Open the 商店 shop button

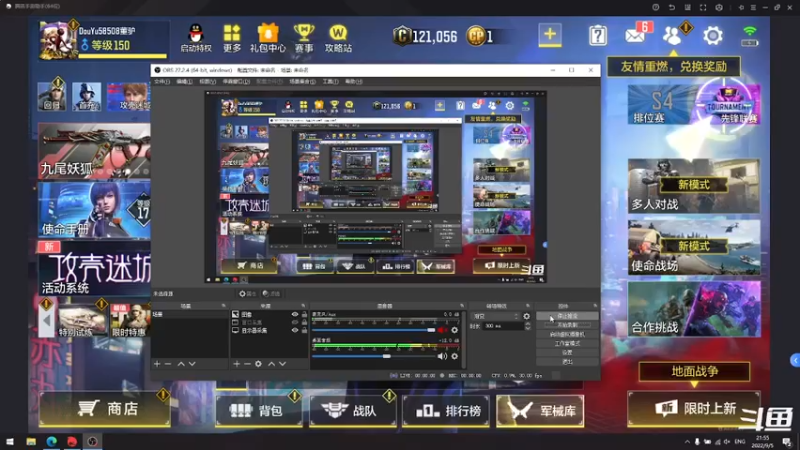tap(105, 409)
